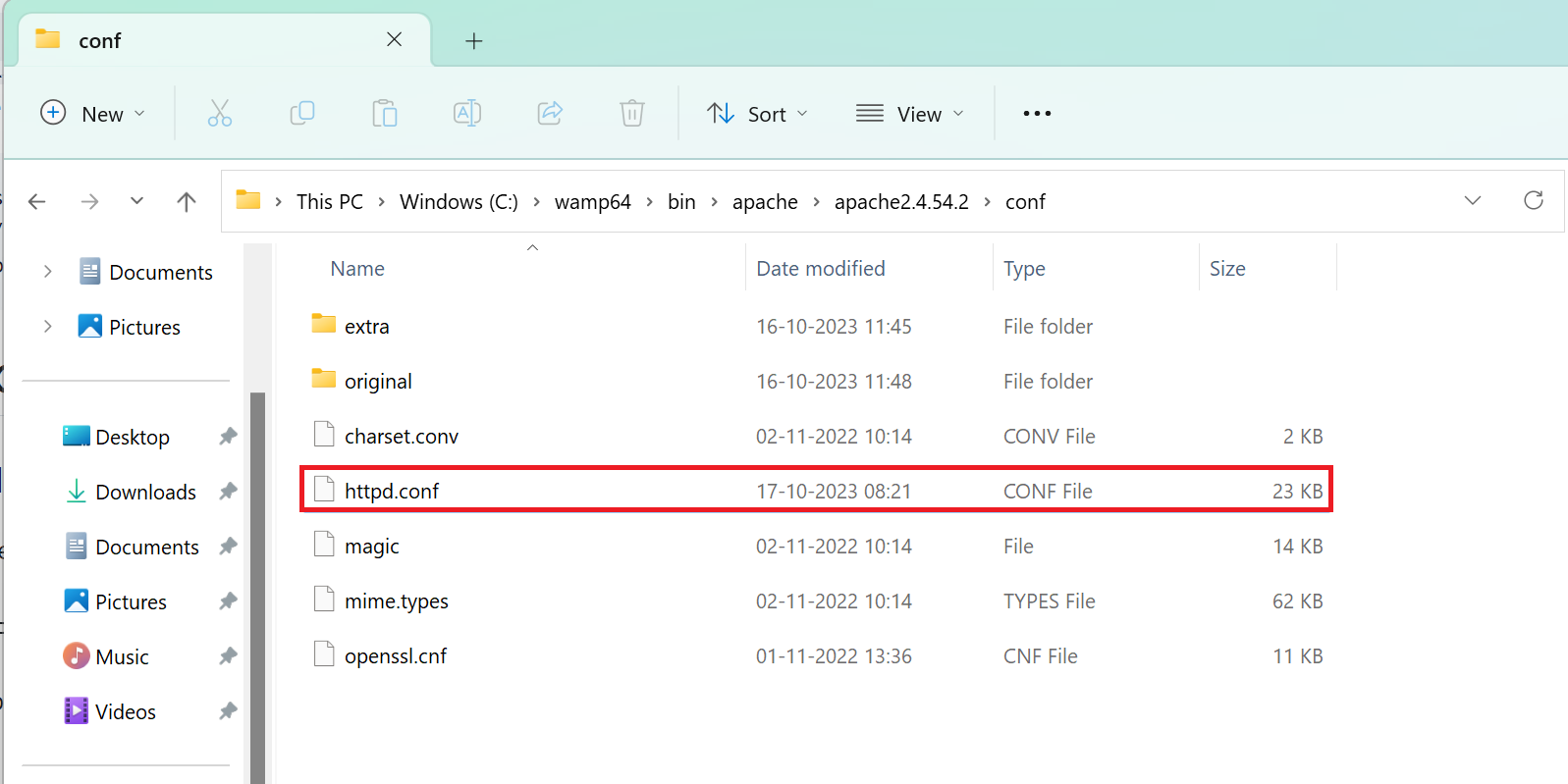Screen dimensions: 1568x784
Task: Expand chevron after apache in path
Action: pyautogui.click(x=816, y=202)
